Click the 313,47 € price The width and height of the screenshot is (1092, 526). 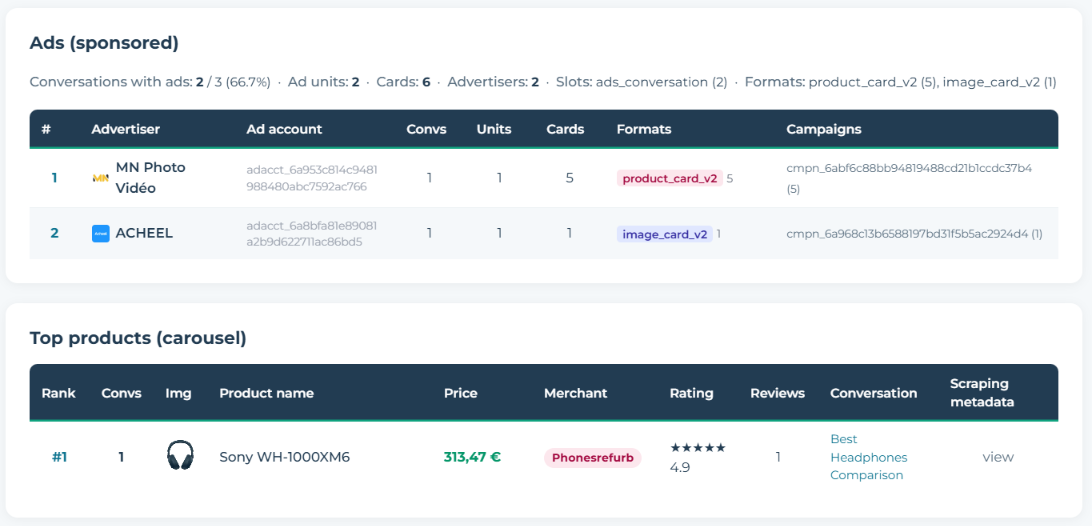point(472,458)
